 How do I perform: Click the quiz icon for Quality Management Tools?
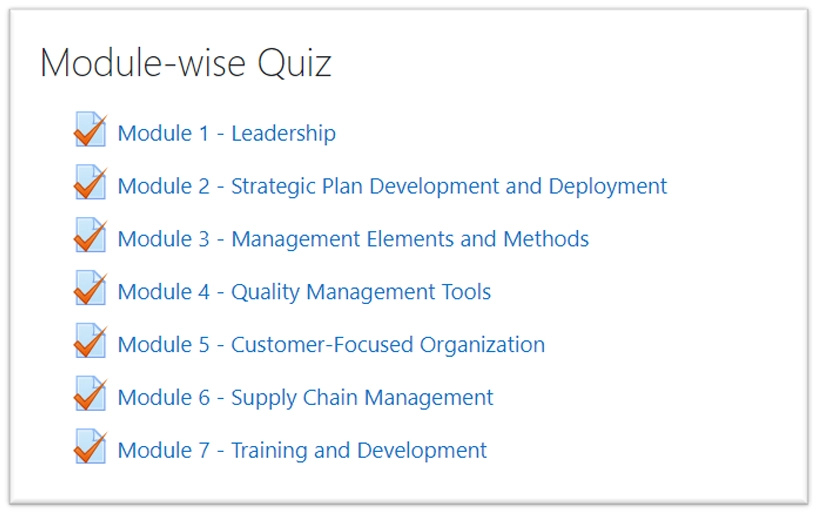pos(90,290)
